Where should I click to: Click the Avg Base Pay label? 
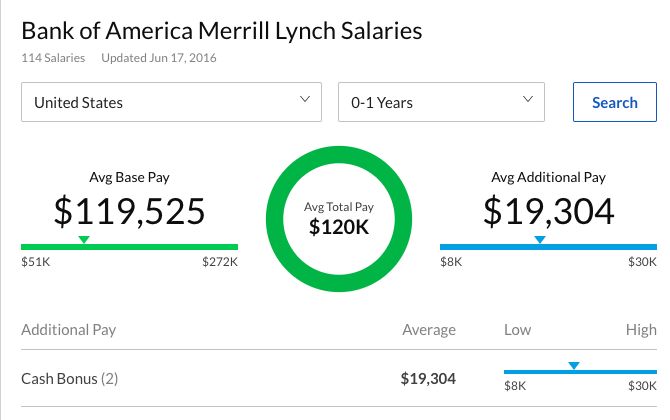point(129,177)
